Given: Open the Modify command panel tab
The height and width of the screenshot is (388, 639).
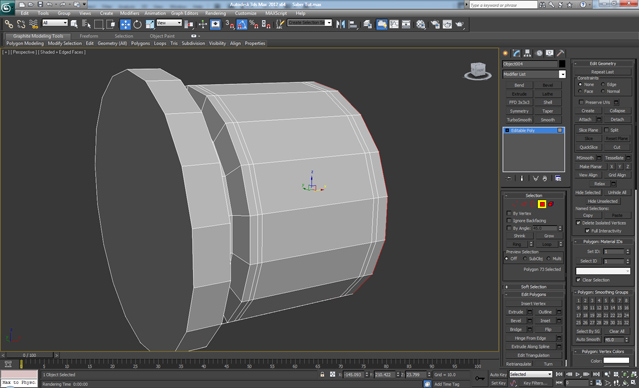Looking at the screenshot, I should point(517,53).
